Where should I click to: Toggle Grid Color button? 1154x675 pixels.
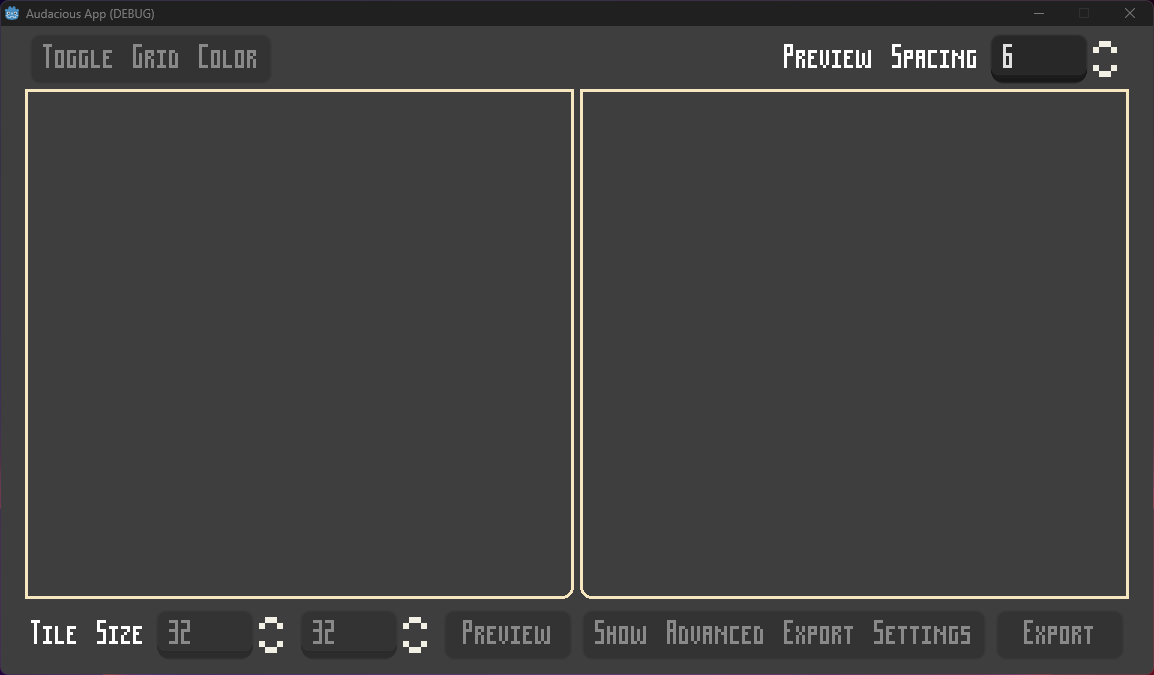(150, 57)
